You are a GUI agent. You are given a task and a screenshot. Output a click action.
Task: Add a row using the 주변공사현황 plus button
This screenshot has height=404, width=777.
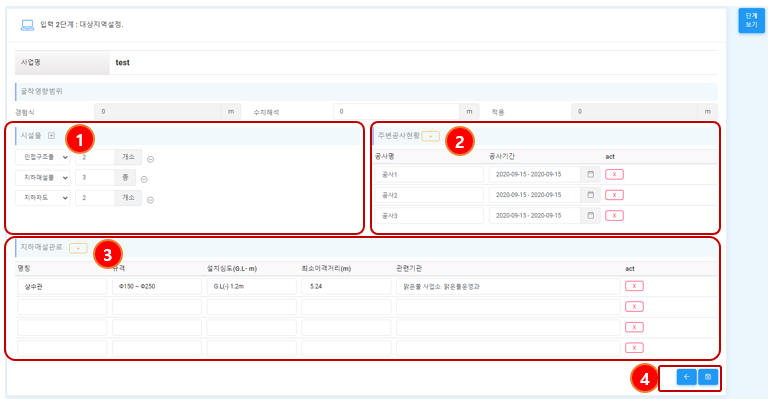pyautogui.click(x=430, y=136)
